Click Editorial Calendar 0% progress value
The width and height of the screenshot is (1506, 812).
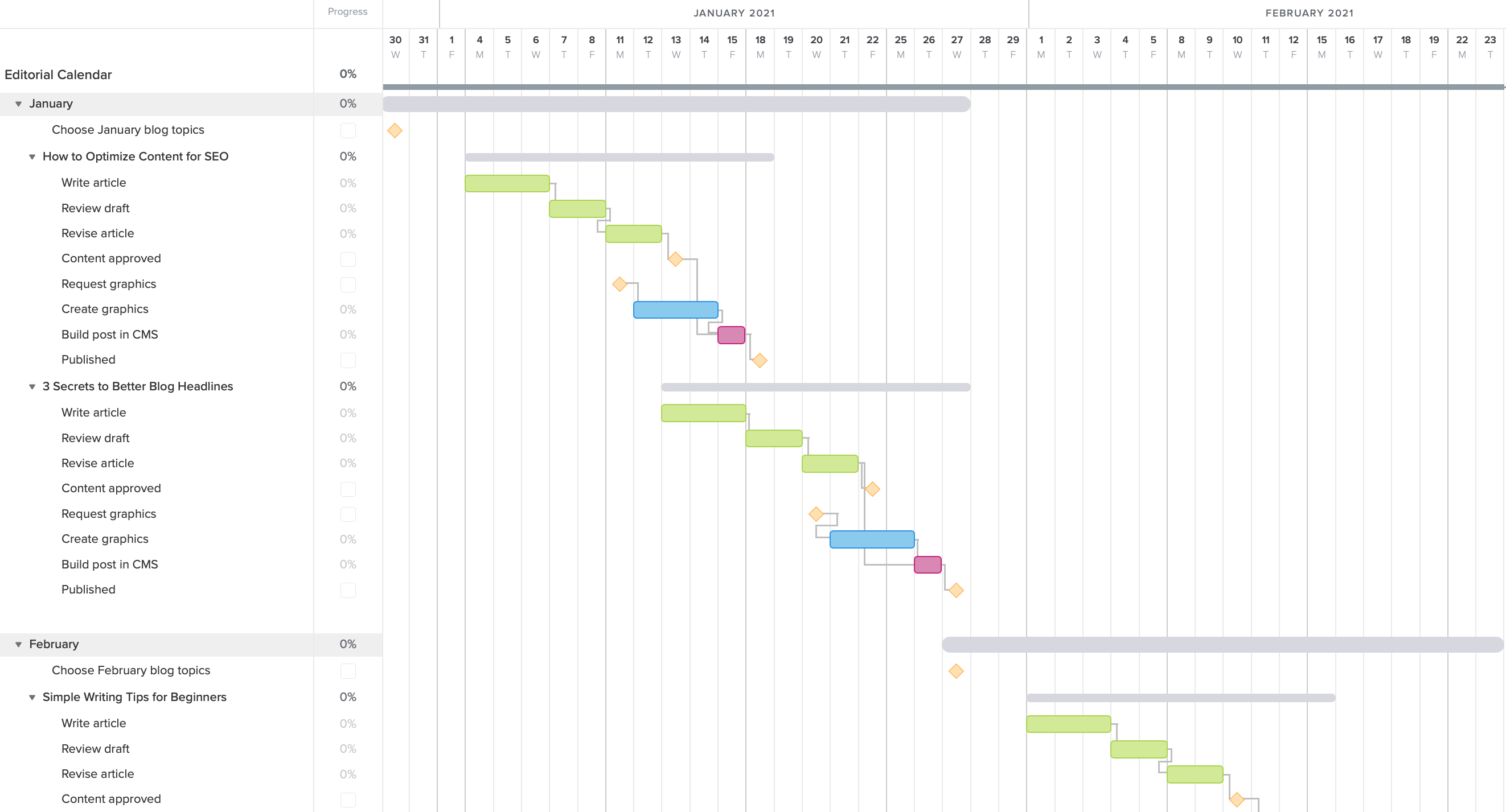point(348,74)
